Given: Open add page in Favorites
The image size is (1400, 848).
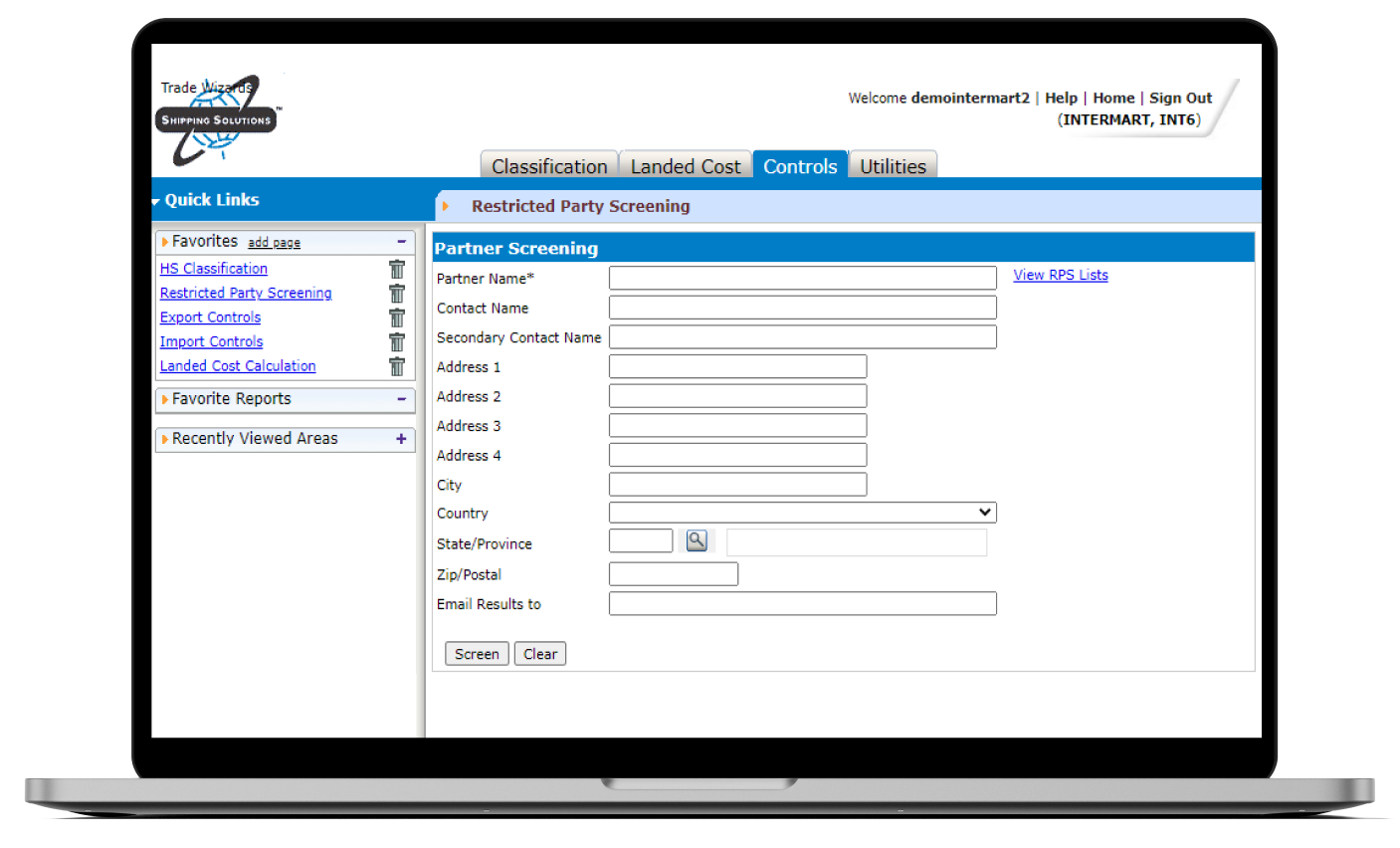Looking at the screenshot, I should tap(274, 242).
